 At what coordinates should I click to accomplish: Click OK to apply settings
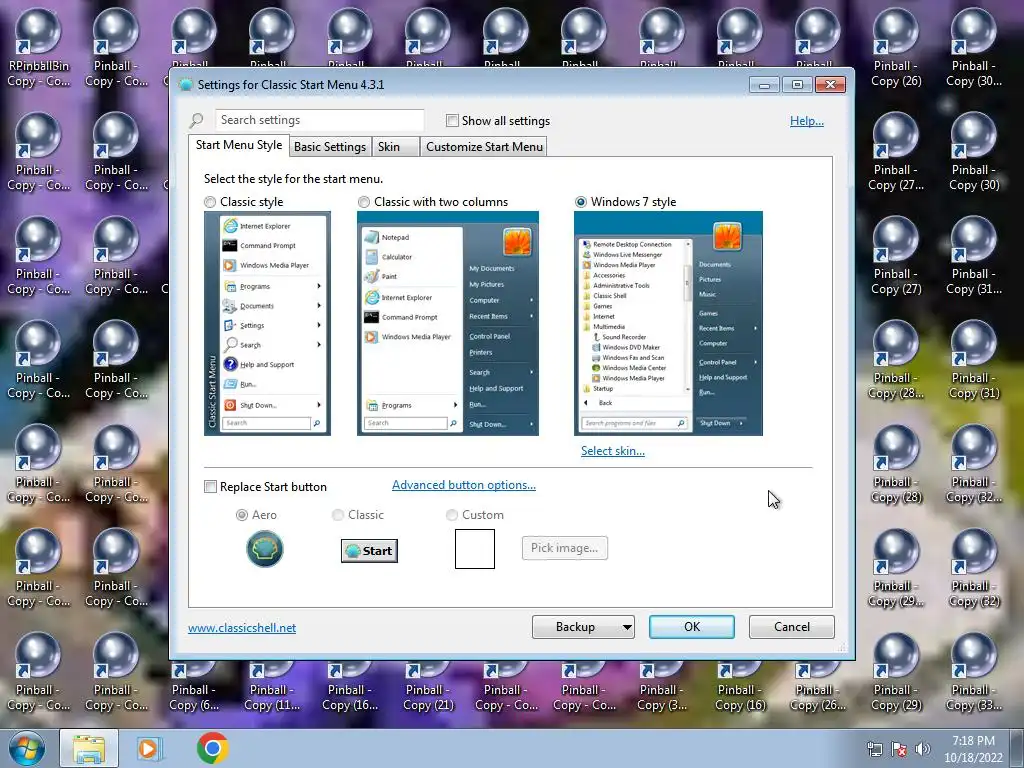tap(692, 627)
